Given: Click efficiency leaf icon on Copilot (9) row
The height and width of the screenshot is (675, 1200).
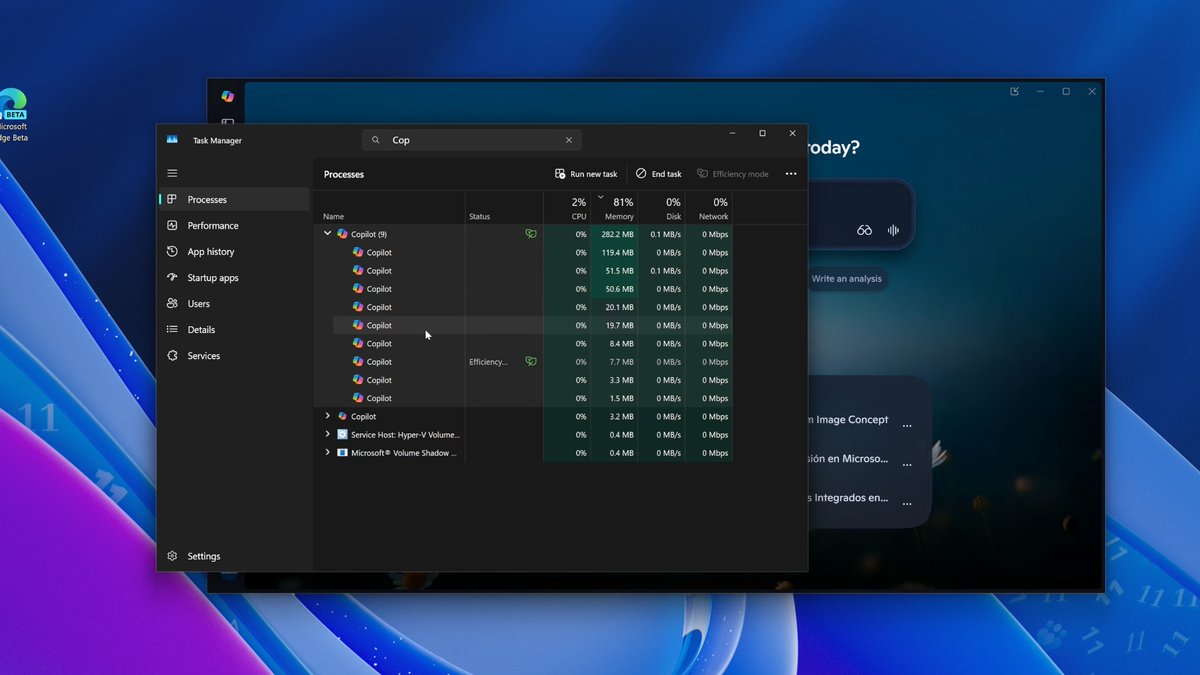Looking at the screenshot, I should tap(531, 234).
